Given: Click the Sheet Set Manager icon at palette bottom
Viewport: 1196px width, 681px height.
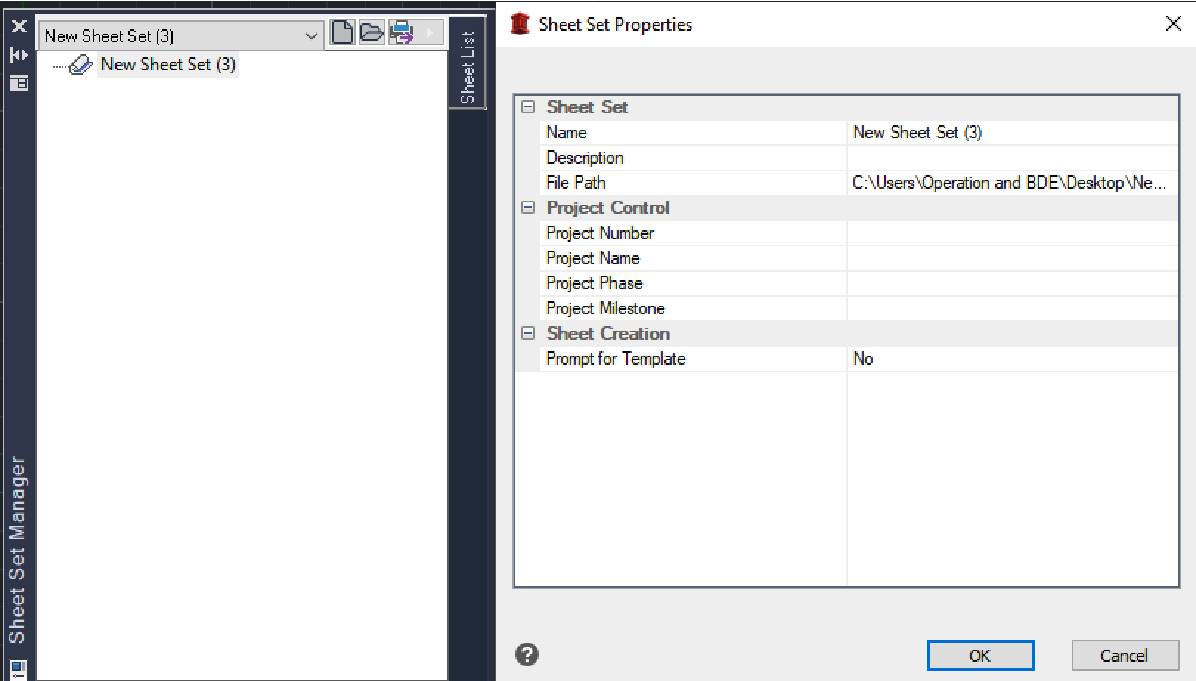Looking at the screenshot, I should 18,669.
